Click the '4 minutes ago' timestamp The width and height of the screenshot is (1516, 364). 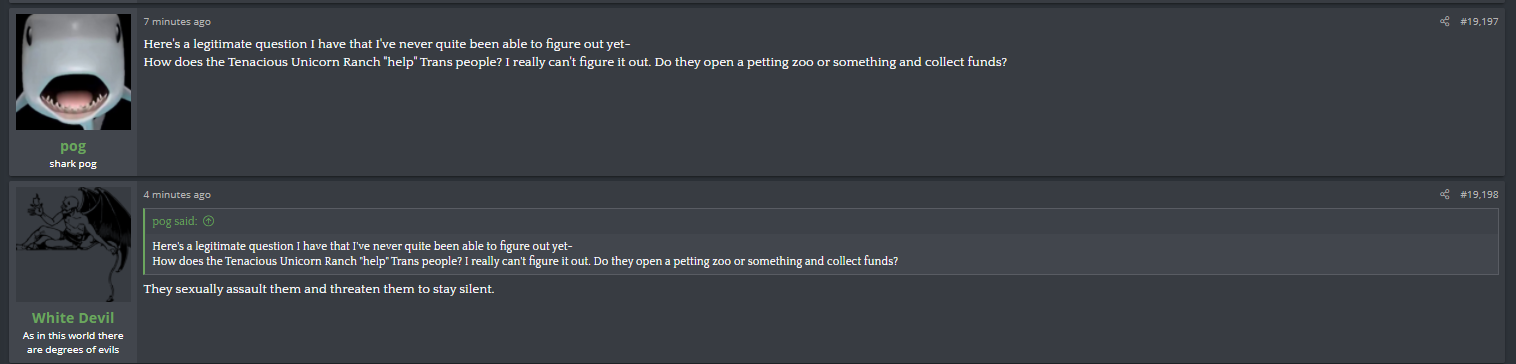(x=177, y=194)
